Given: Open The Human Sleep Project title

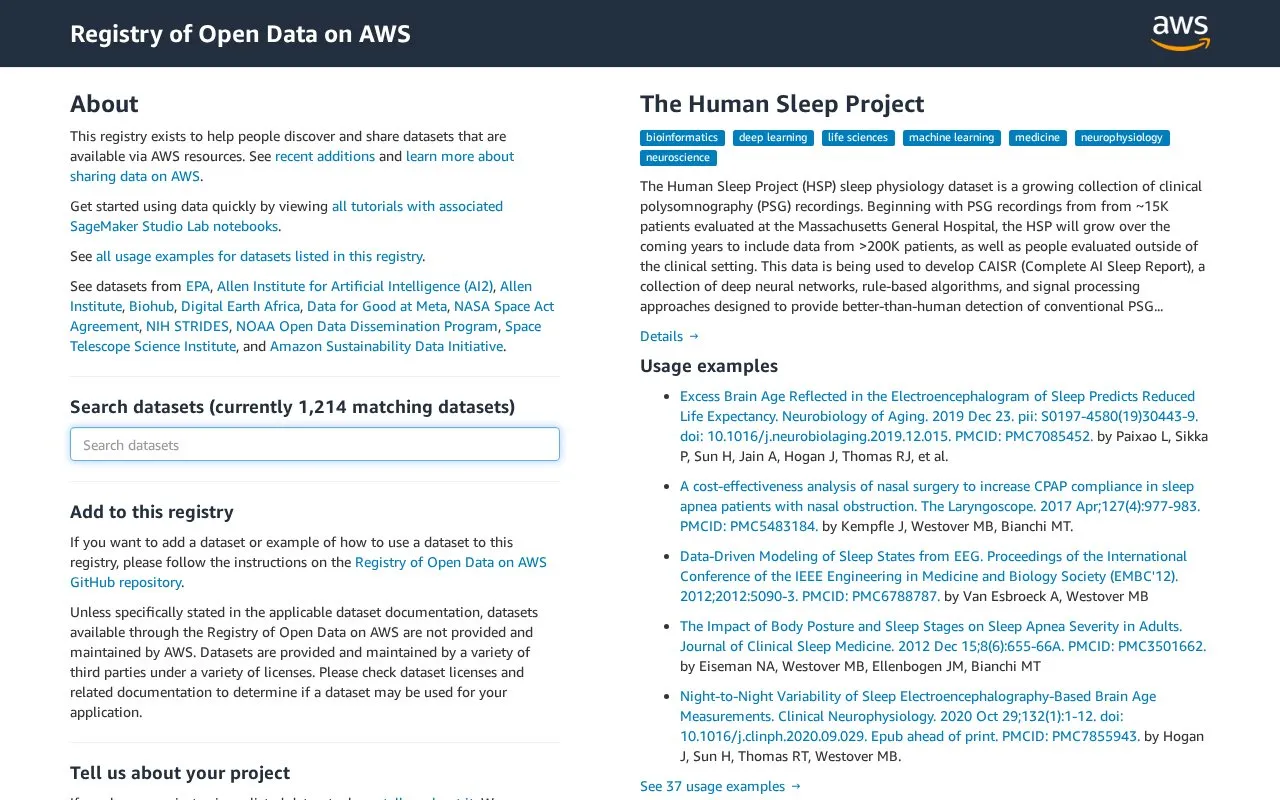Looking at the screenshot, I should (782, 104).
